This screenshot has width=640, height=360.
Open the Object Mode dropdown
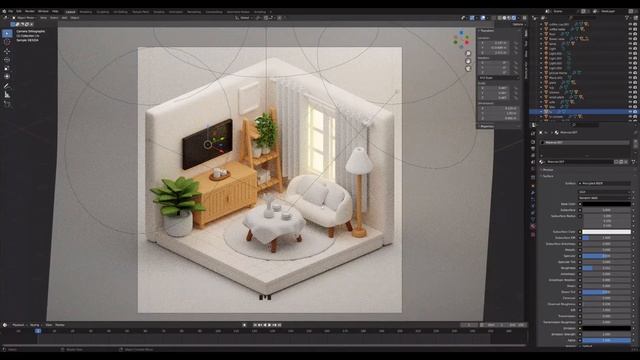tap(24, 18)
